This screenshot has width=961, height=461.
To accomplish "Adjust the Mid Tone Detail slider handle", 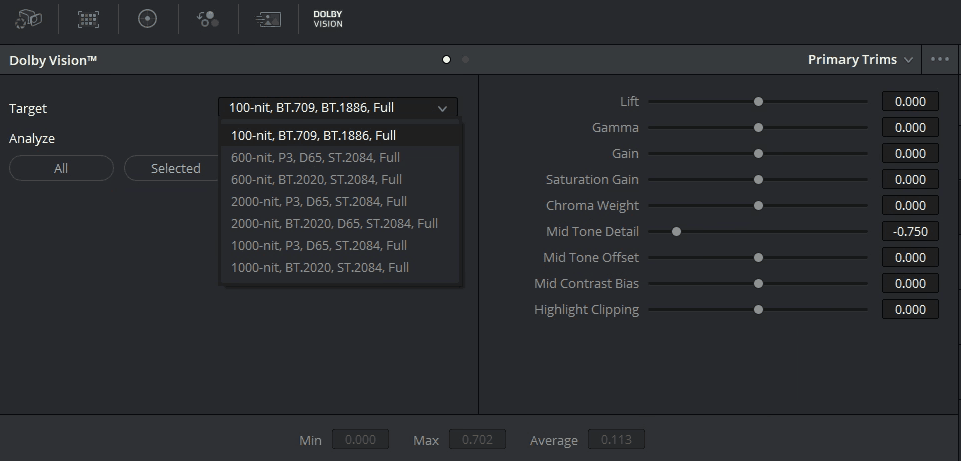I will (676, 231).
